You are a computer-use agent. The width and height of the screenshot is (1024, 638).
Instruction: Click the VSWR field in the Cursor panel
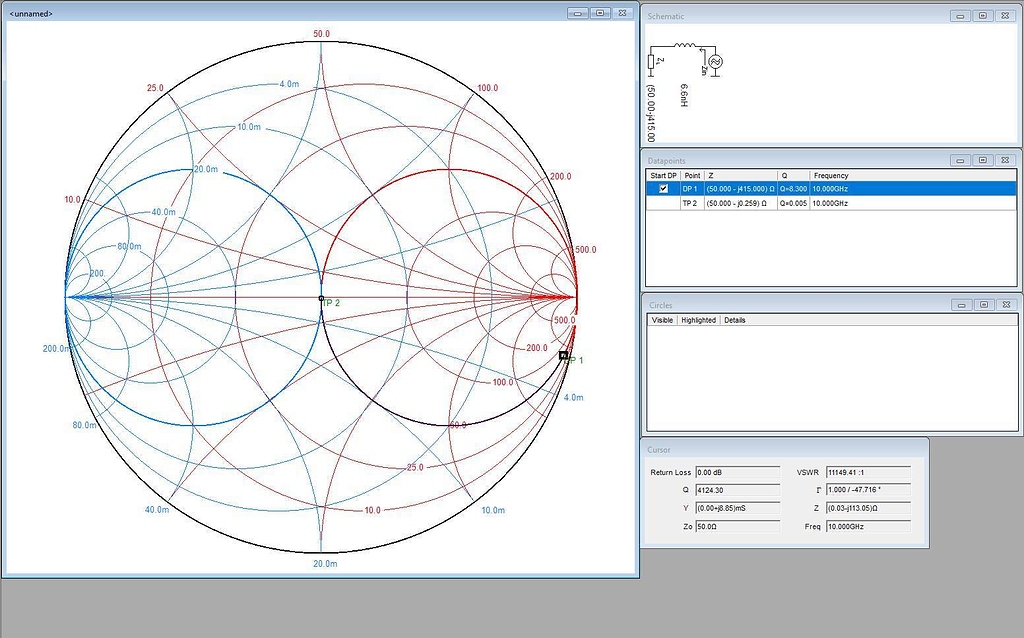tap(867, 472)
